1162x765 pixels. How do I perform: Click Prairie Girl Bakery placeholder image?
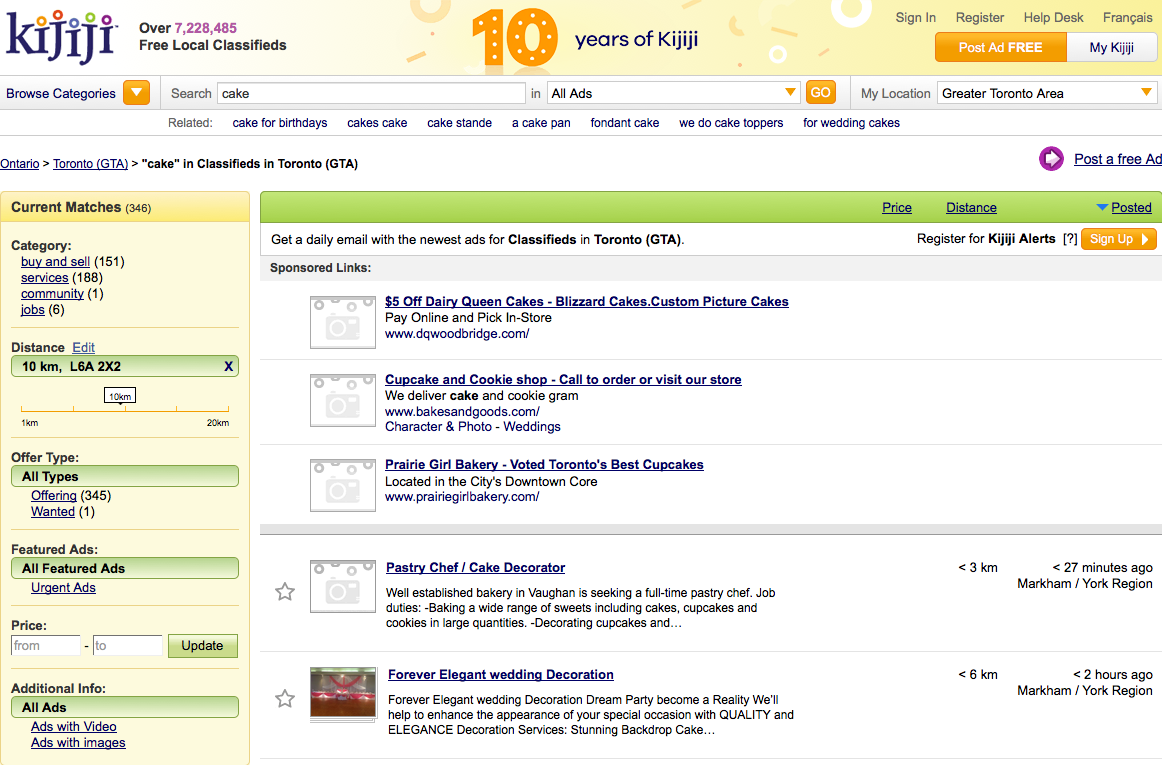pyautogui.click(x=342, y=486)
